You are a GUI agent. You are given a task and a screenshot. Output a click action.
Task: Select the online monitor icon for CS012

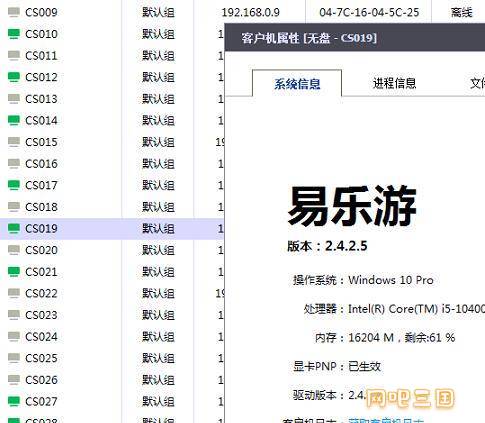click(14, 77)
